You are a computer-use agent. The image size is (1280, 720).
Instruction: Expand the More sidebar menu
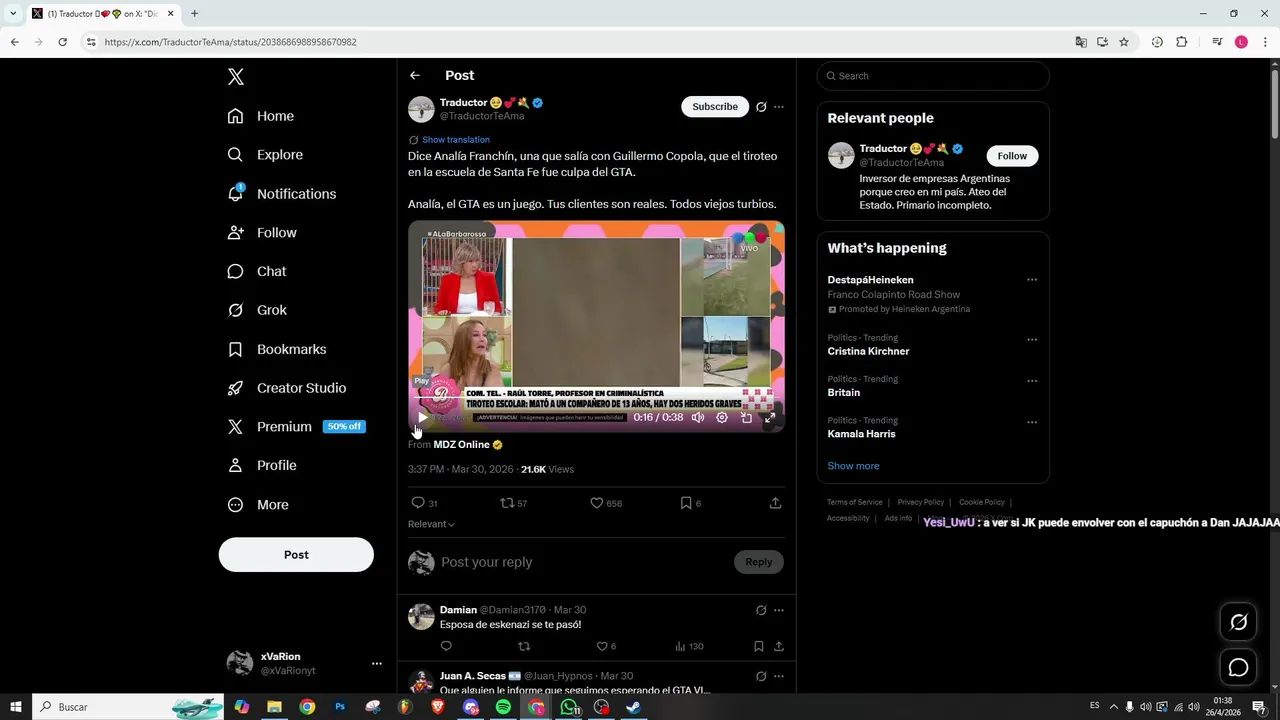click(258, 505)
